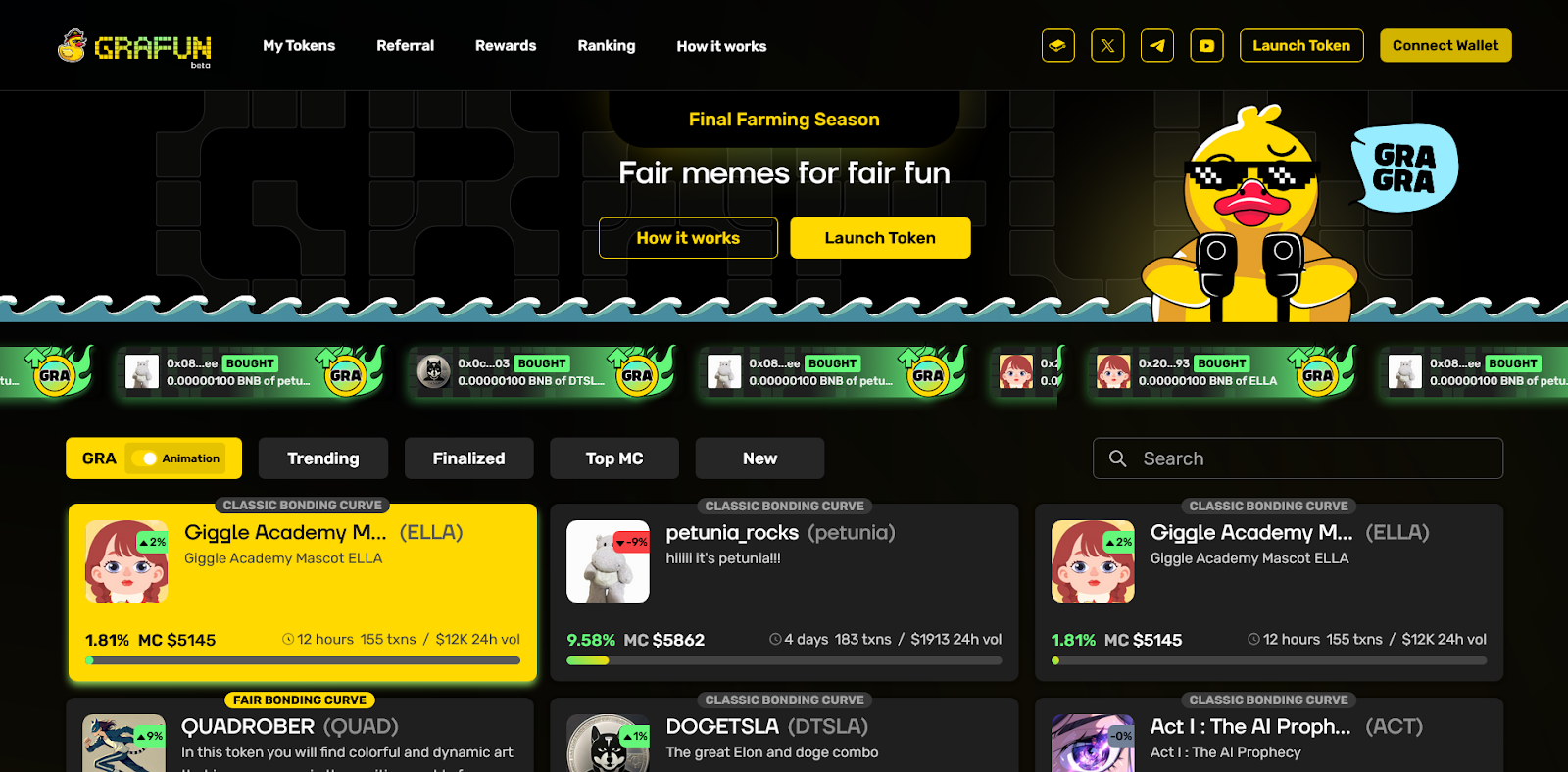Click the GRA GRA speech bubble
Image resolution: width=1568 pixels, height=772 pixels.
click(1403, 169)
